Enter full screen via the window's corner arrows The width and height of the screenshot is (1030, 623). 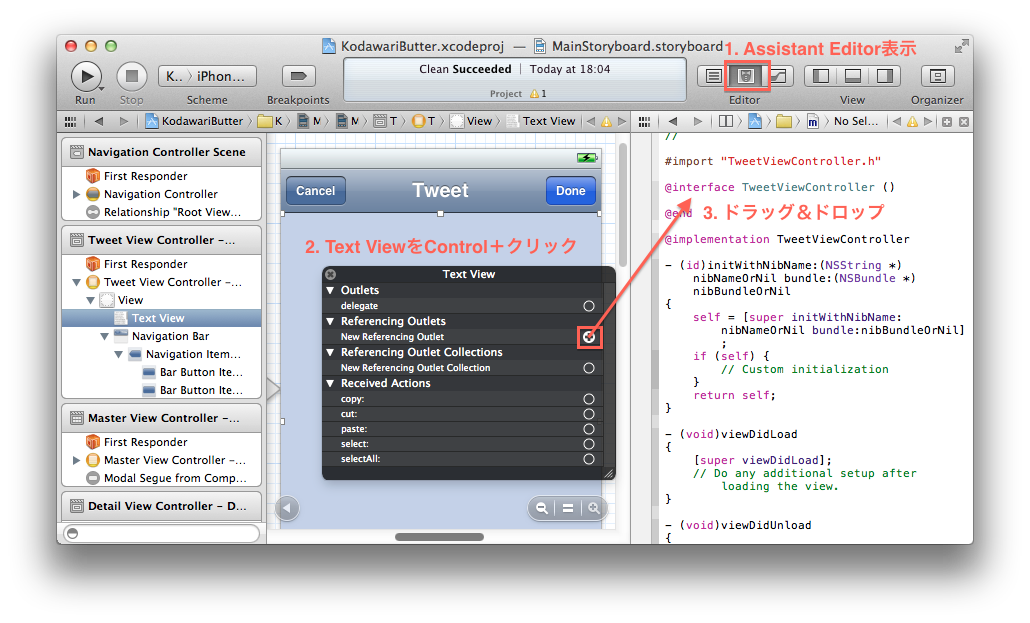point(961,46)
